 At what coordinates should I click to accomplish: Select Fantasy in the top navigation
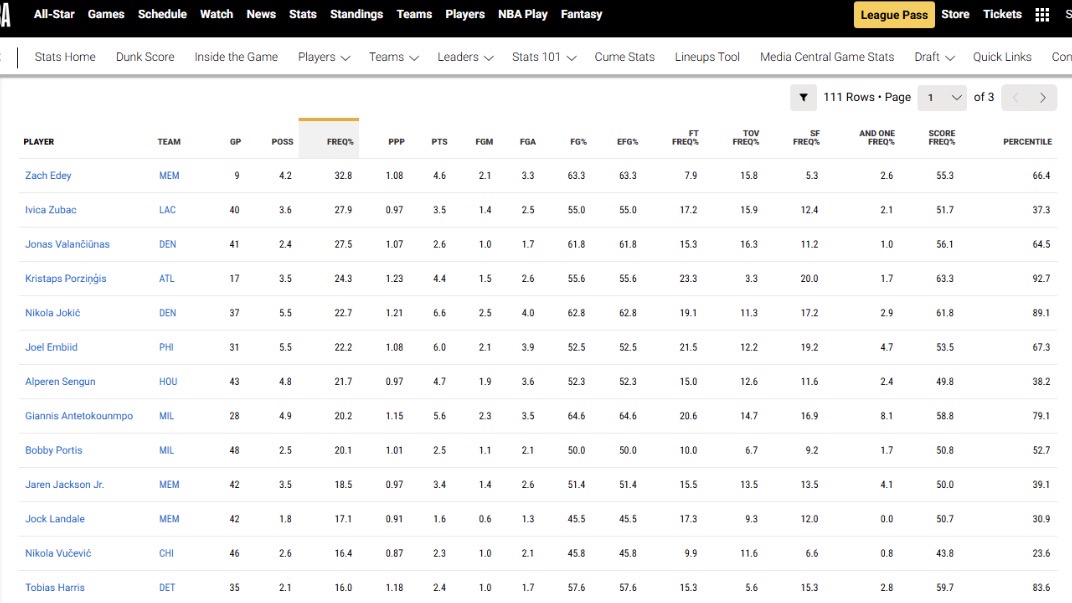(x=581, y=14)
